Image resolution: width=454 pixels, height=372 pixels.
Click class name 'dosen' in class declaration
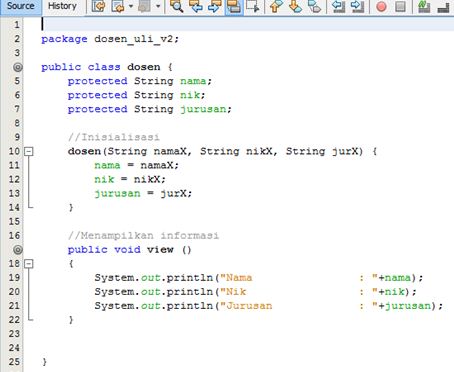(144, 67)
